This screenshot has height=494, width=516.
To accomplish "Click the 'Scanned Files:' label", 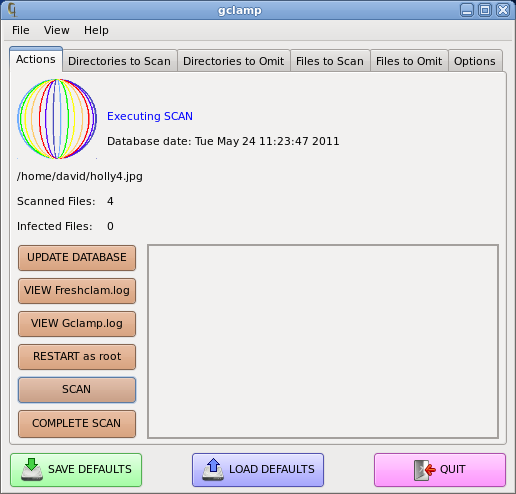I will click(56, 201).
